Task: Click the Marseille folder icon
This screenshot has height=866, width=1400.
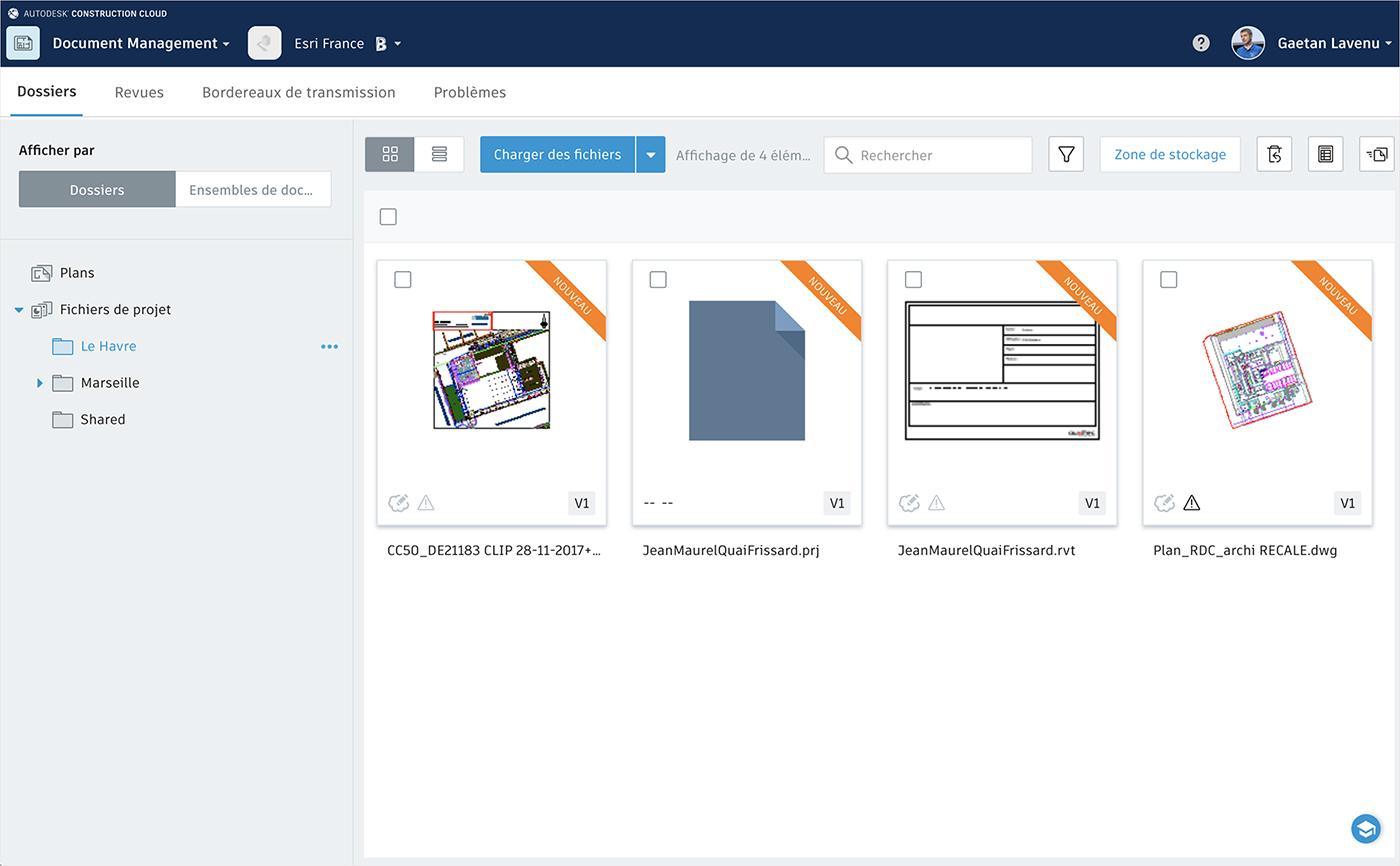Action: [x=62, y=383]
